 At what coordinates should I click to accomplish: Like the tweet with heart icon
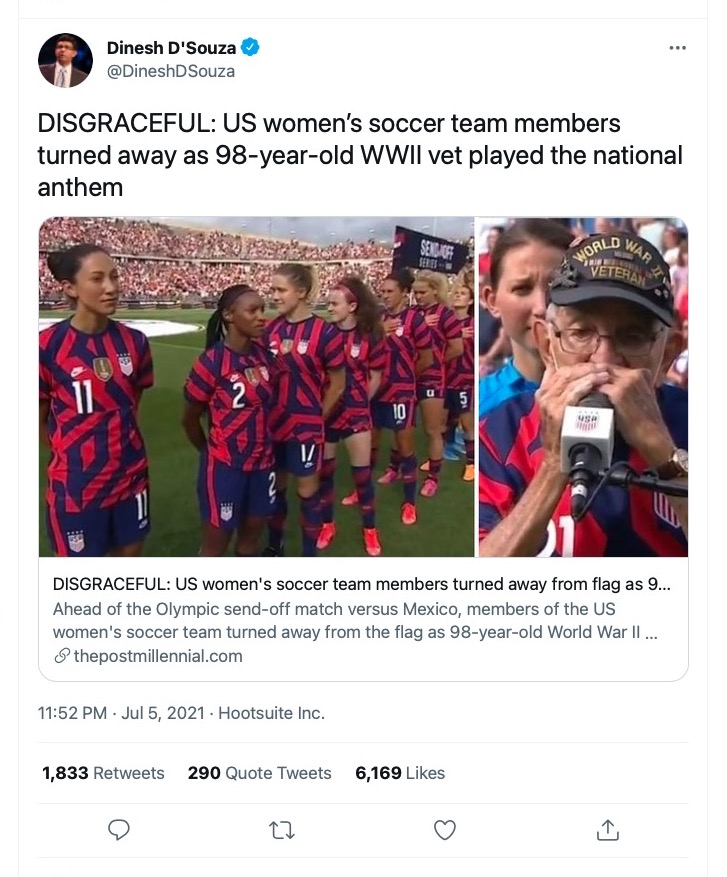click(445, 830)
